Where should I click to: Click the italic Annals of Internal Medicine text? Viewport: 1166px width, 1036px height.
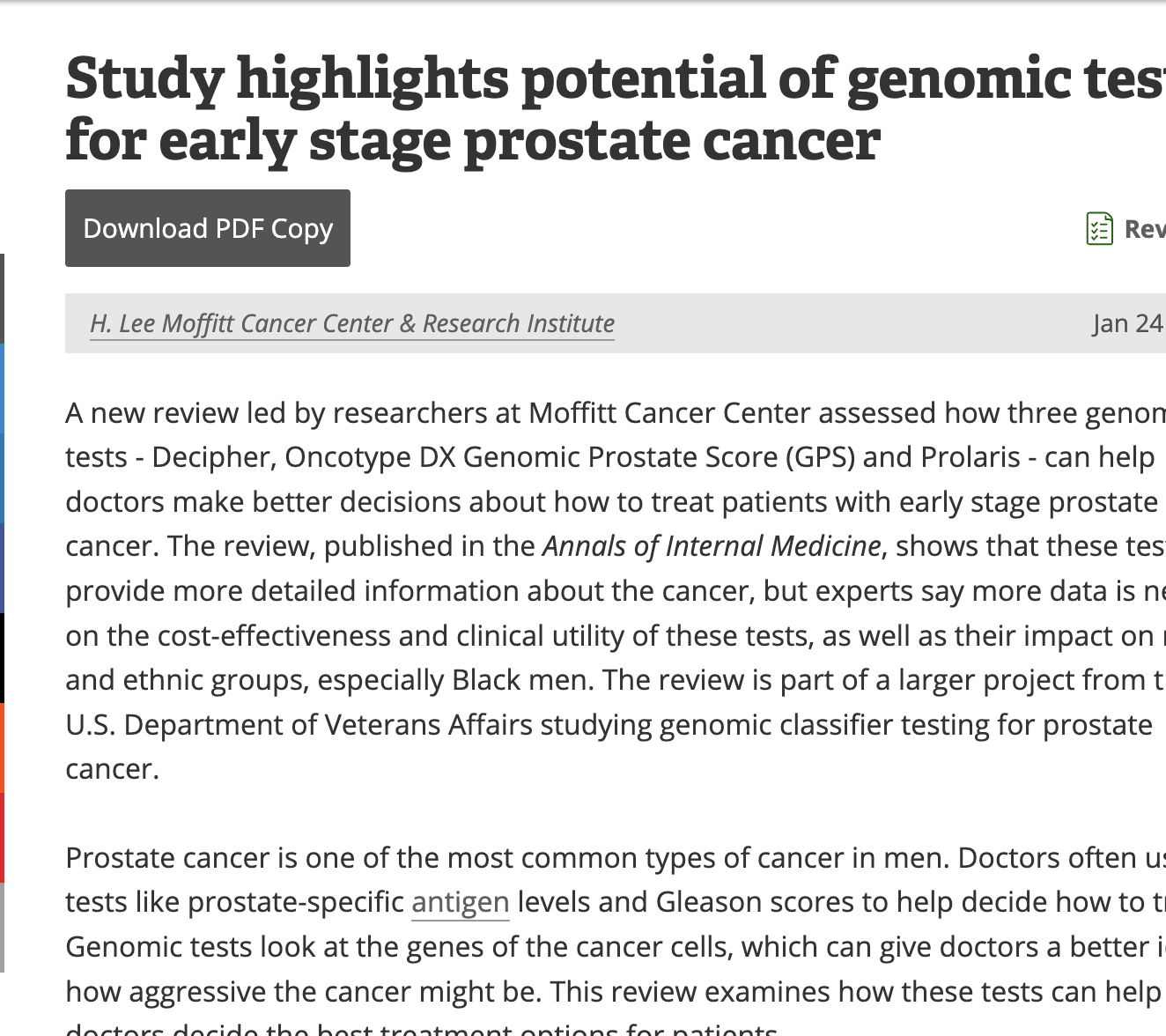(712, 546)
